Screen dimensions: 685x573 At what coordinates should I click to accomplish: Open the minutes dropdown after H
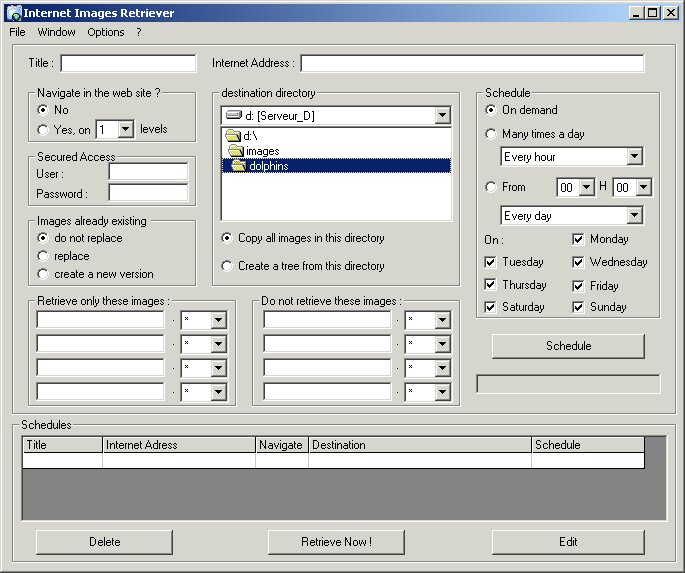[643, 187]
